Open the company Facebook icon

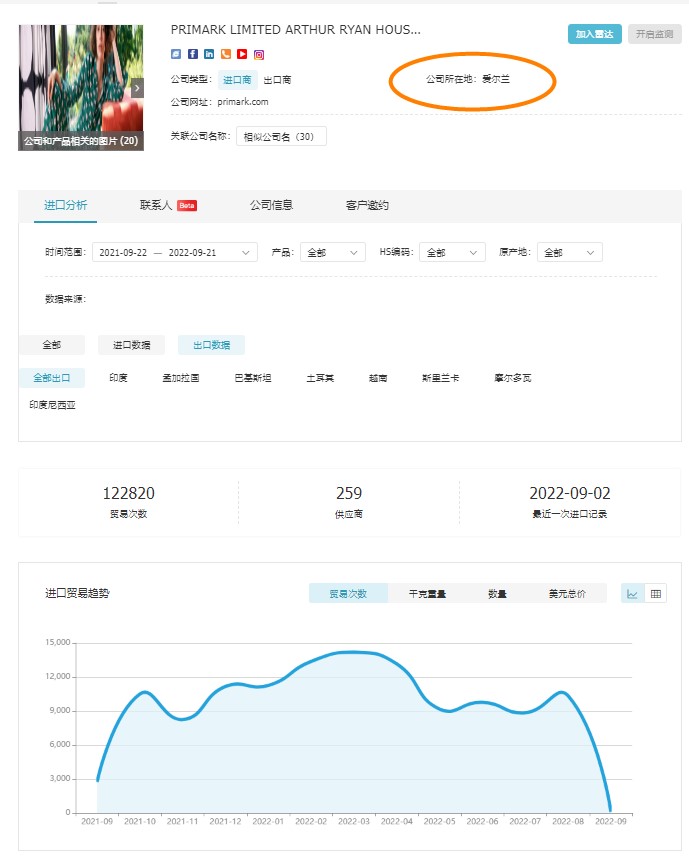tap(193, 54)
